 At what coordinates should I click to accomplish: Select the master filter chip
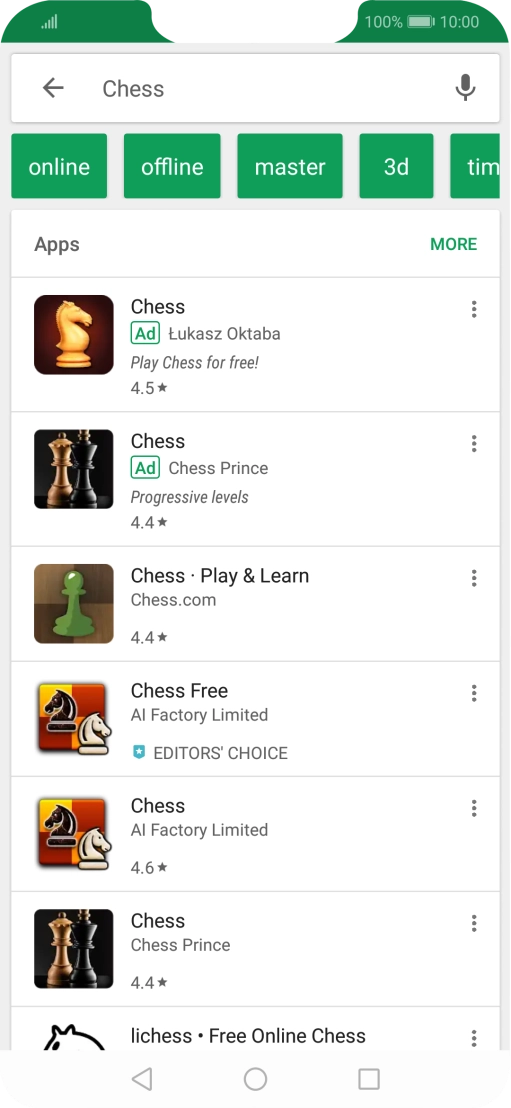tap(290, 166)
